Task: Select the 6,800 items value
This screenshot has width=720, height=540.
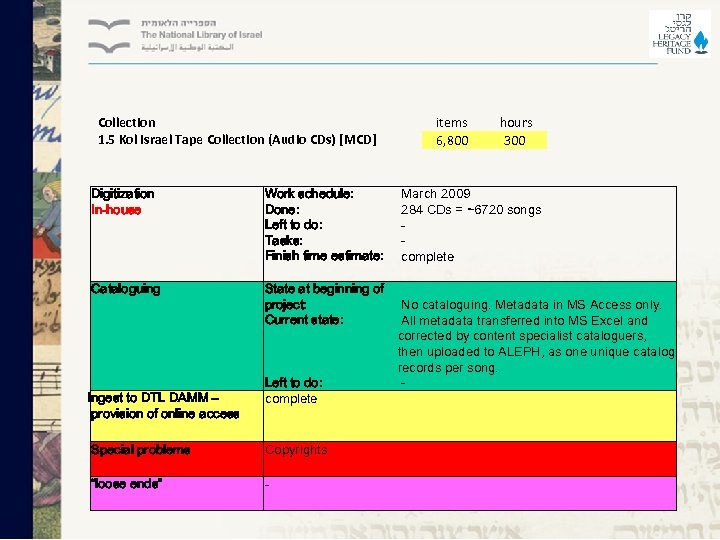Action: coord(452,141)
